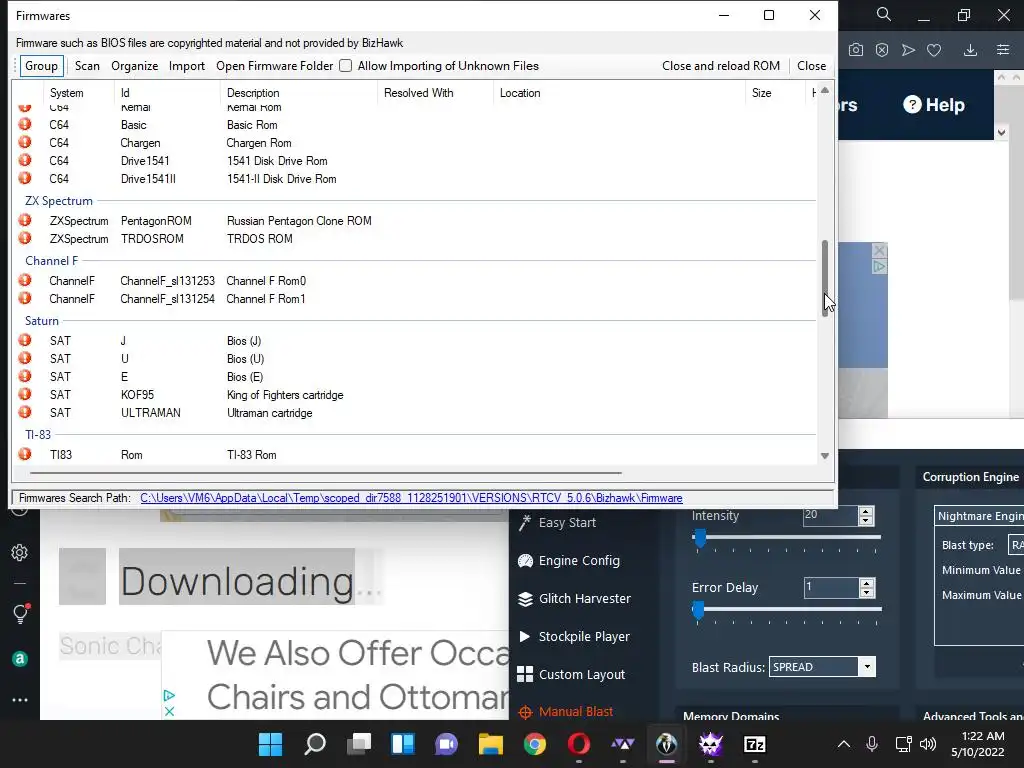The image size is (1024, 768).
Task: Click the warning icon for Drive1541 row
Action: [x=25, y=160]
